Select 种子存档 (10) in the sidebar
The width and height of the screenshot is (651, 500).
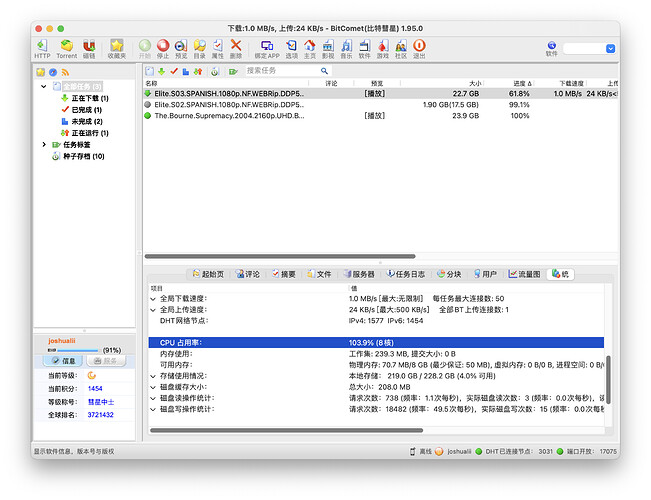point(78,157)
